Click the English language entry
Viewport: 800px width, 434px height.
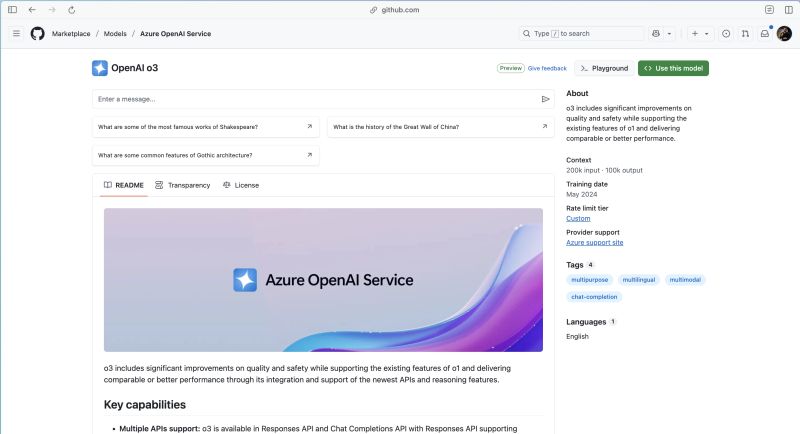point(577,337)
